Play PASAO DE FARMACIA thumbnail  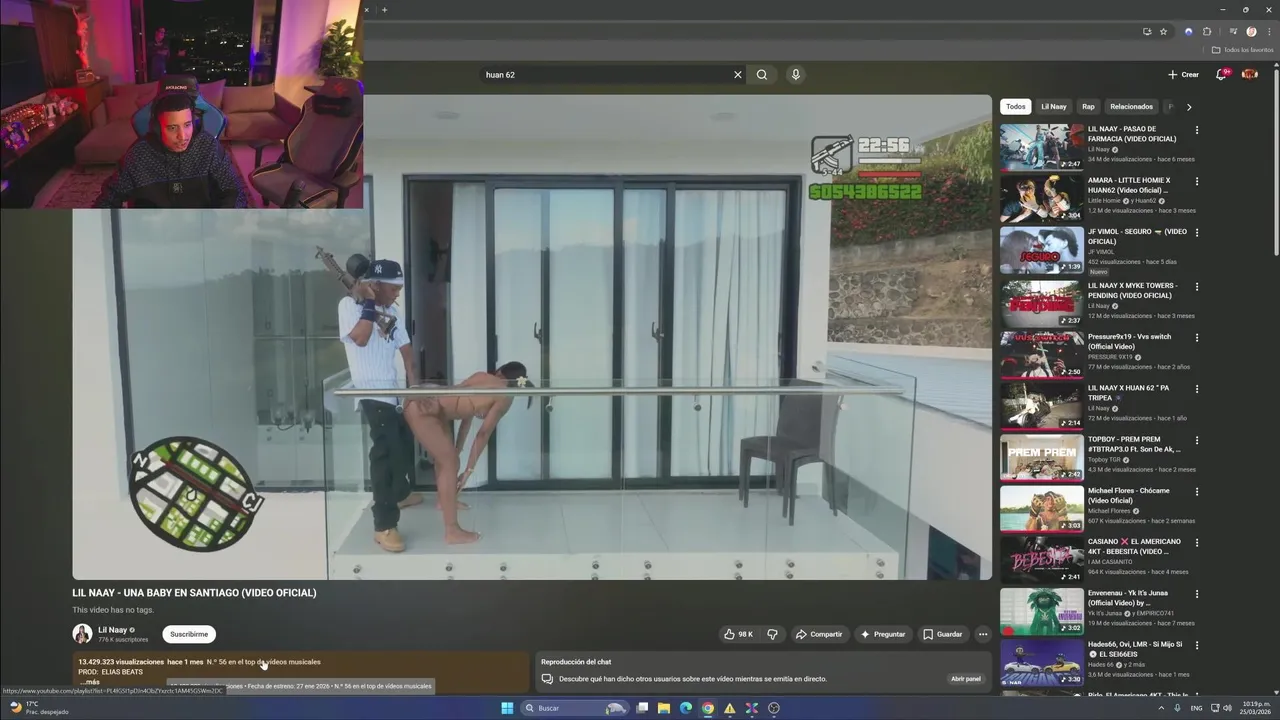[1042, 147]
